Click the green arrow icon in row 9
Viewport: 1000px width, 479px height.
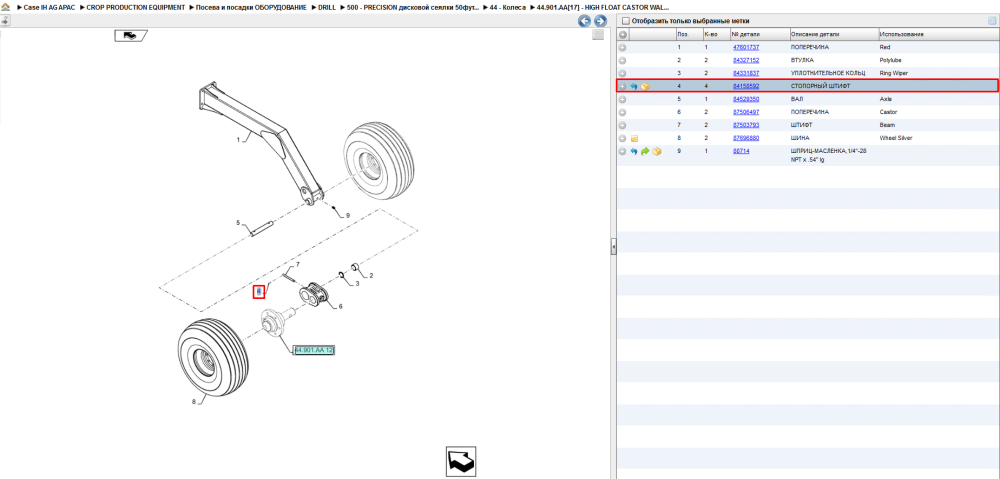point(645,151)
